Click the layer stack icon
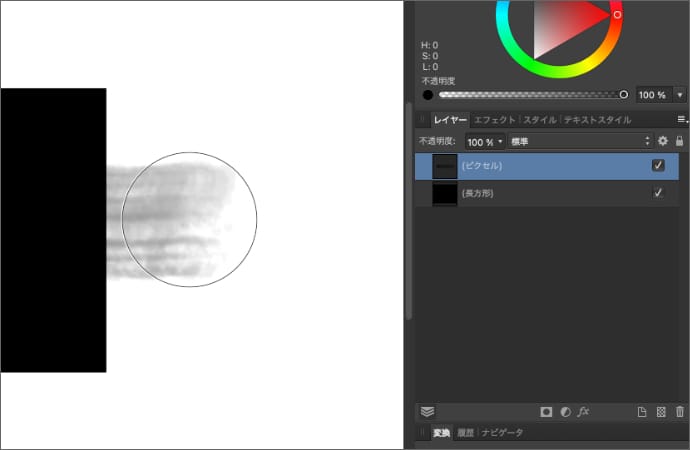690x450 pixels. (427, 411)
